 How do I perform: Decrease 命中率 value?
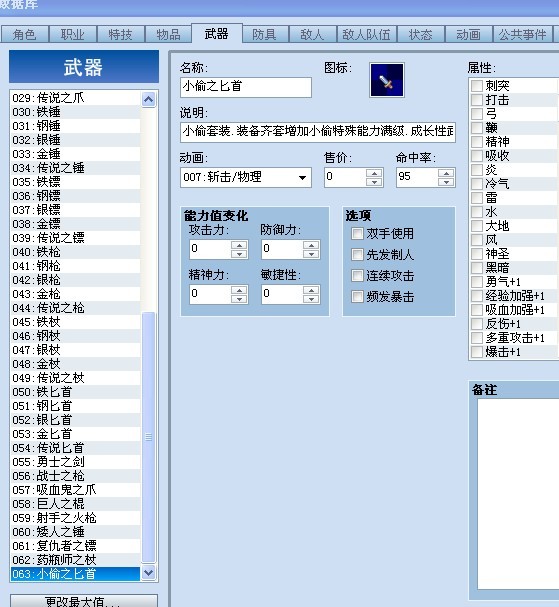(x=446, y=182)
